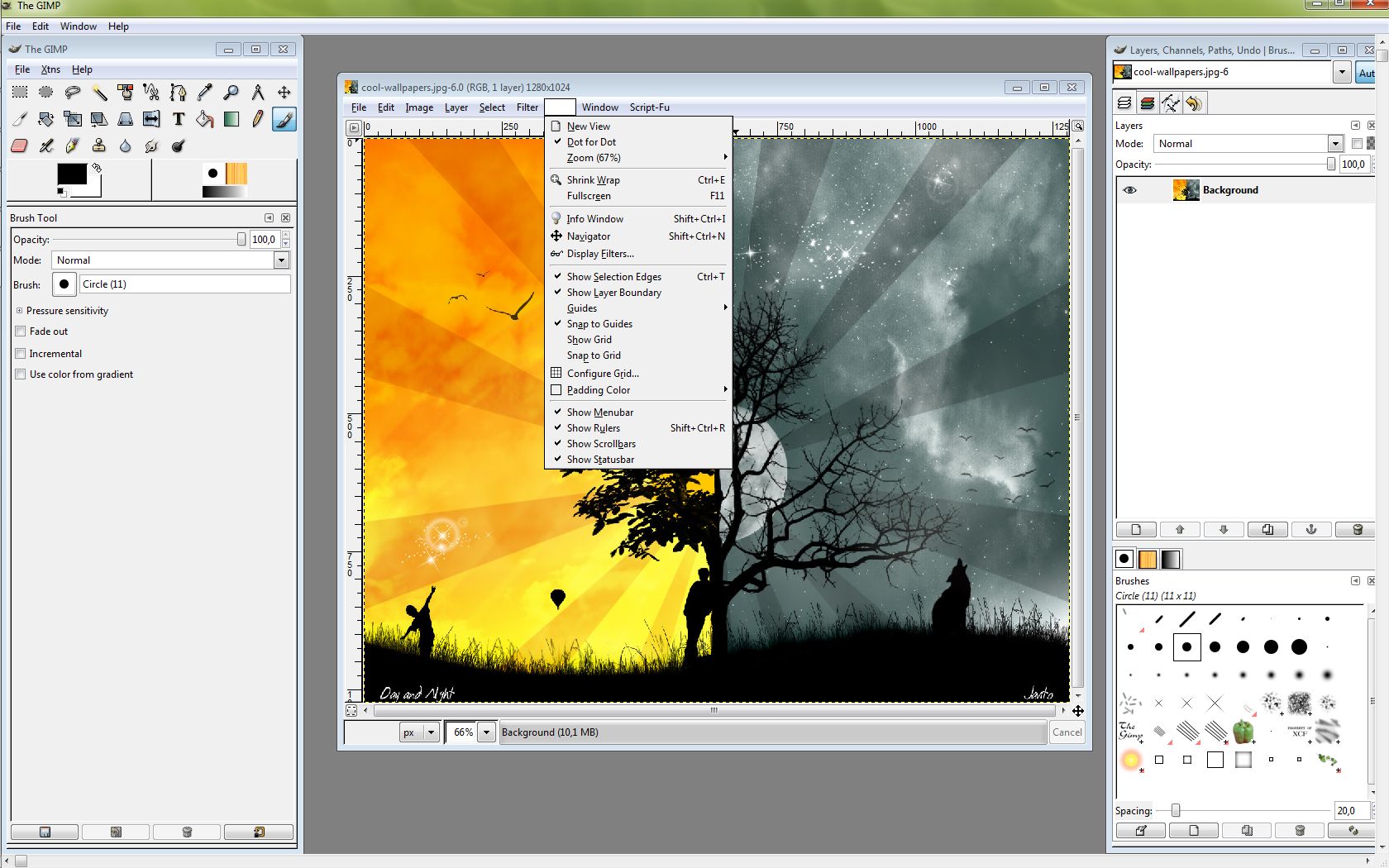1389x868 pixels.
Task: Select the Scissors Select tool
Action: click(152, 92)
